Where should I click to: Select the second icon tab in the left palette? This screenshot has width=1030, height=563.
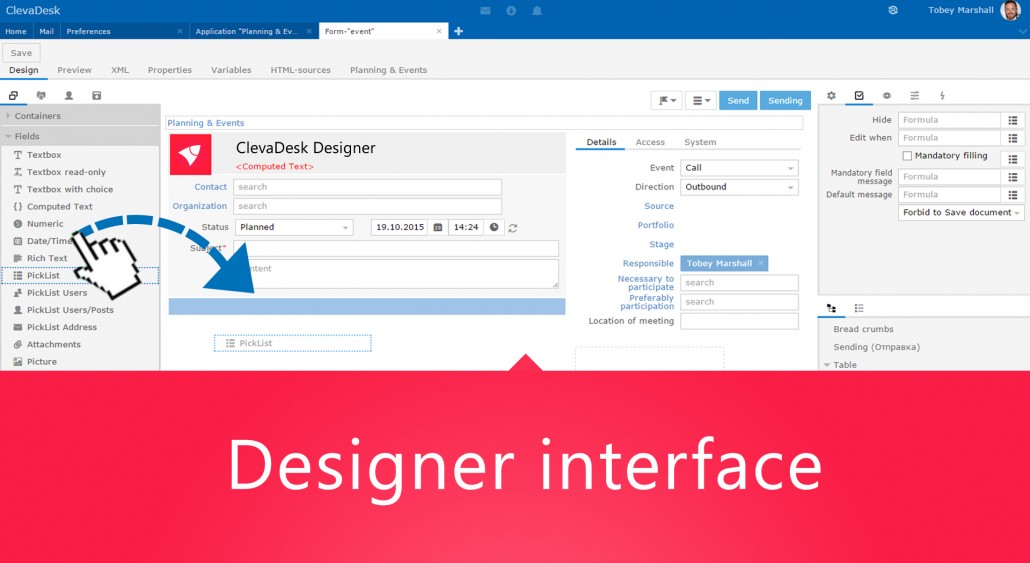click(x=41, y=95)
